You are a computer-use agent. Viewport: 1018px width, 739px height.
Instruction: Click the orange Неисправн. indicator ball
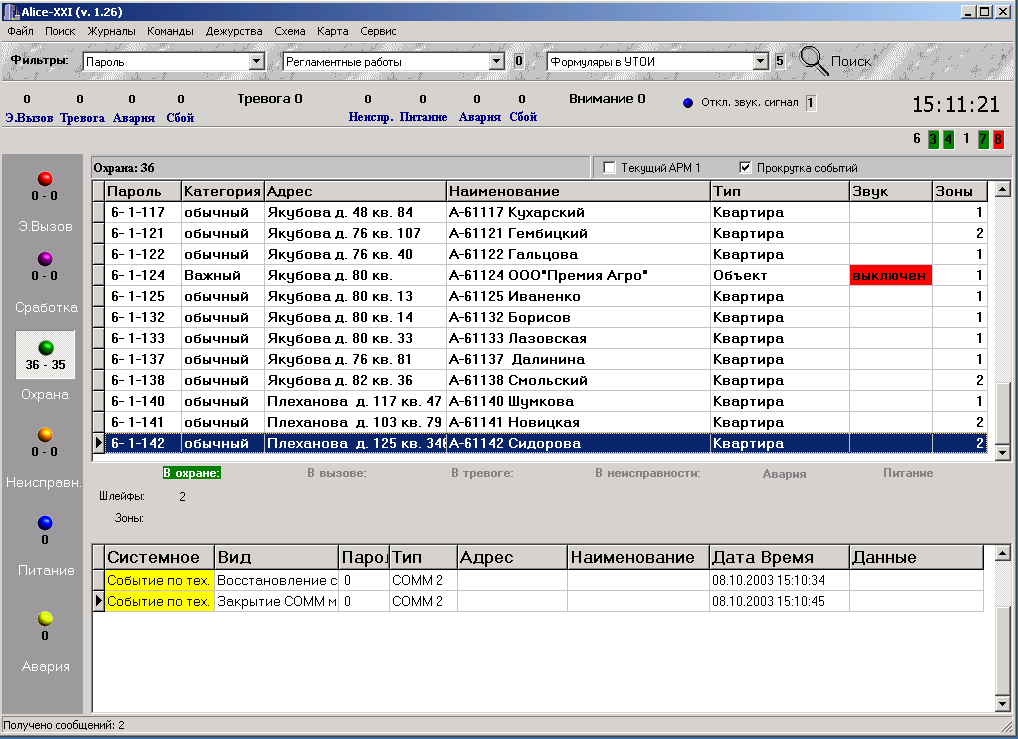tap(45, 434)
